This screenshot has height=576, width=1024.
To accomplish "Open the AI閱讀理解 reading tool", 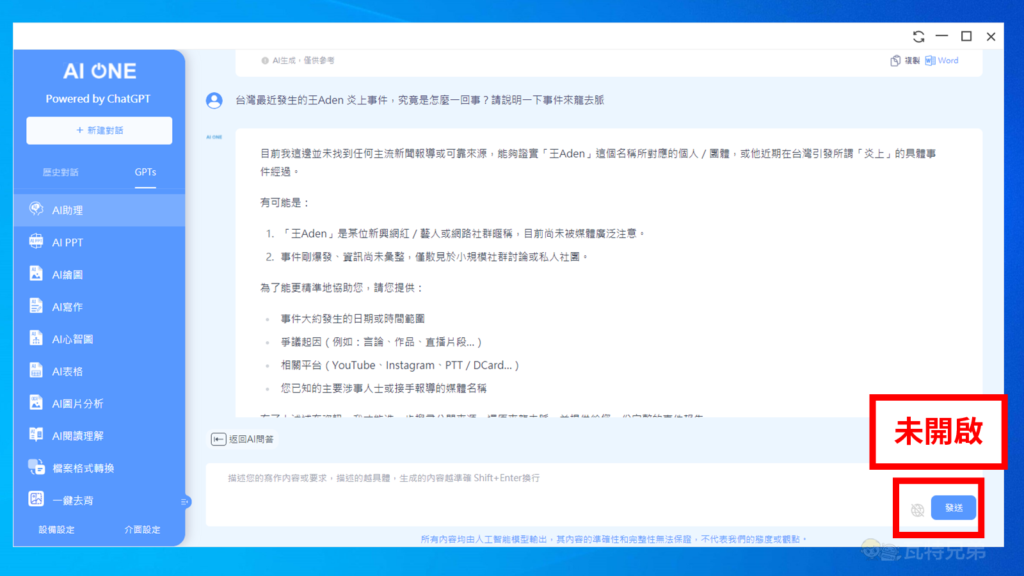I will [77, 435].
